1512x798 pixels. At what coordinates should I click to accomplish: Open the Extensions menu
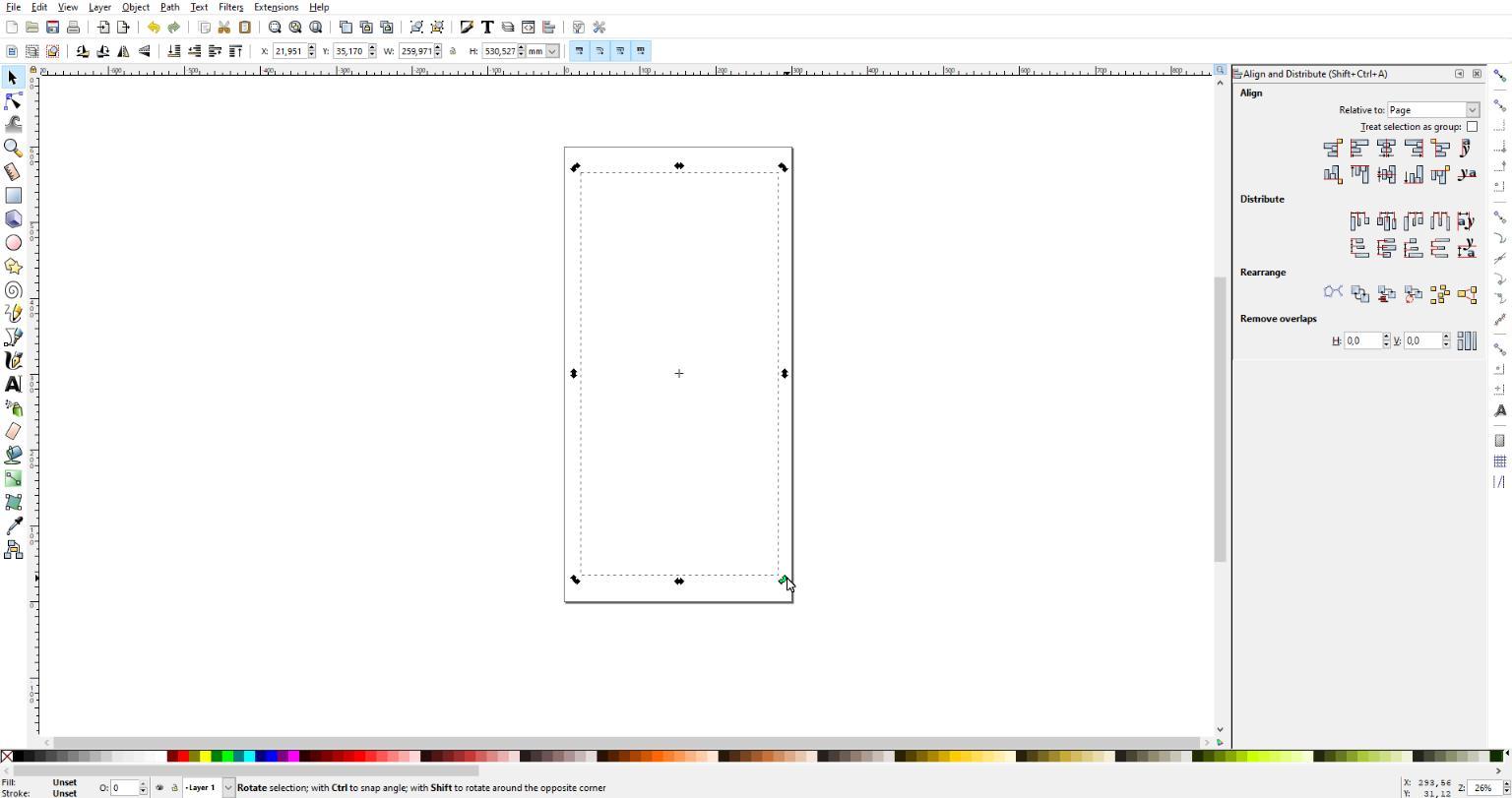tap(276, 7)
